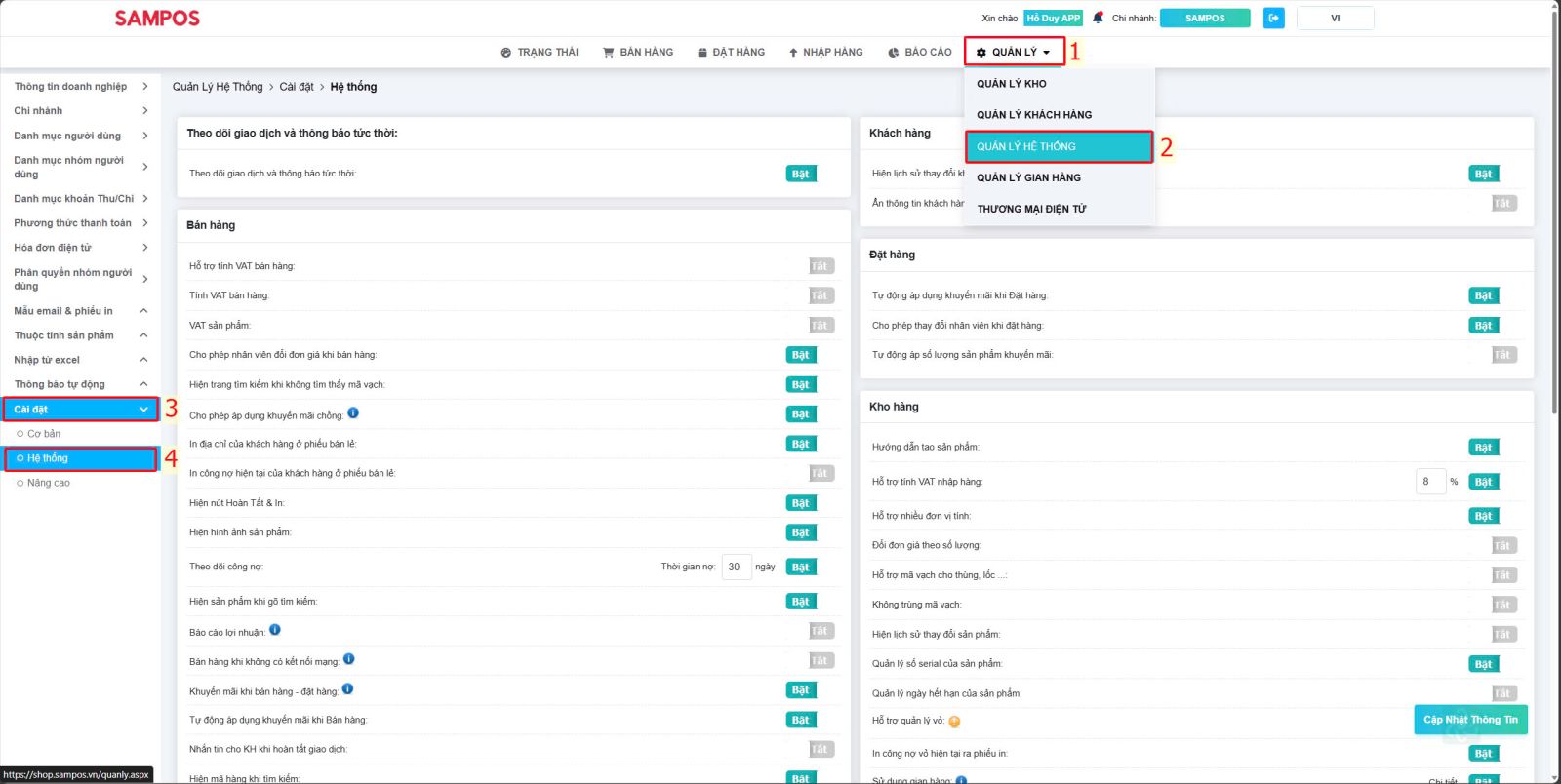Viewport: 1561px width, 784px height.
Task: Click Cài đặt breadcrumb link
Action: (x=297, y=87)
